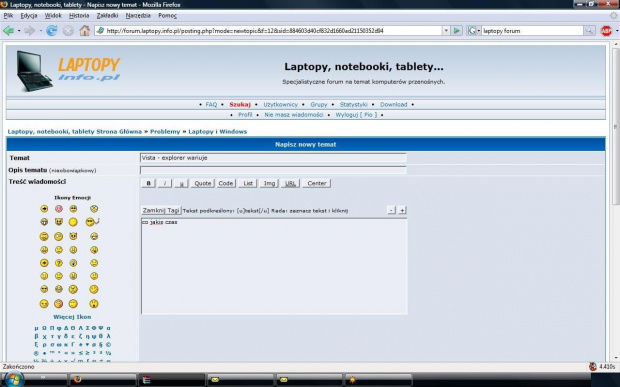Expand back button history dropdown arrow
Viewport: 620px width, 387px height.
tap(19, 30)
